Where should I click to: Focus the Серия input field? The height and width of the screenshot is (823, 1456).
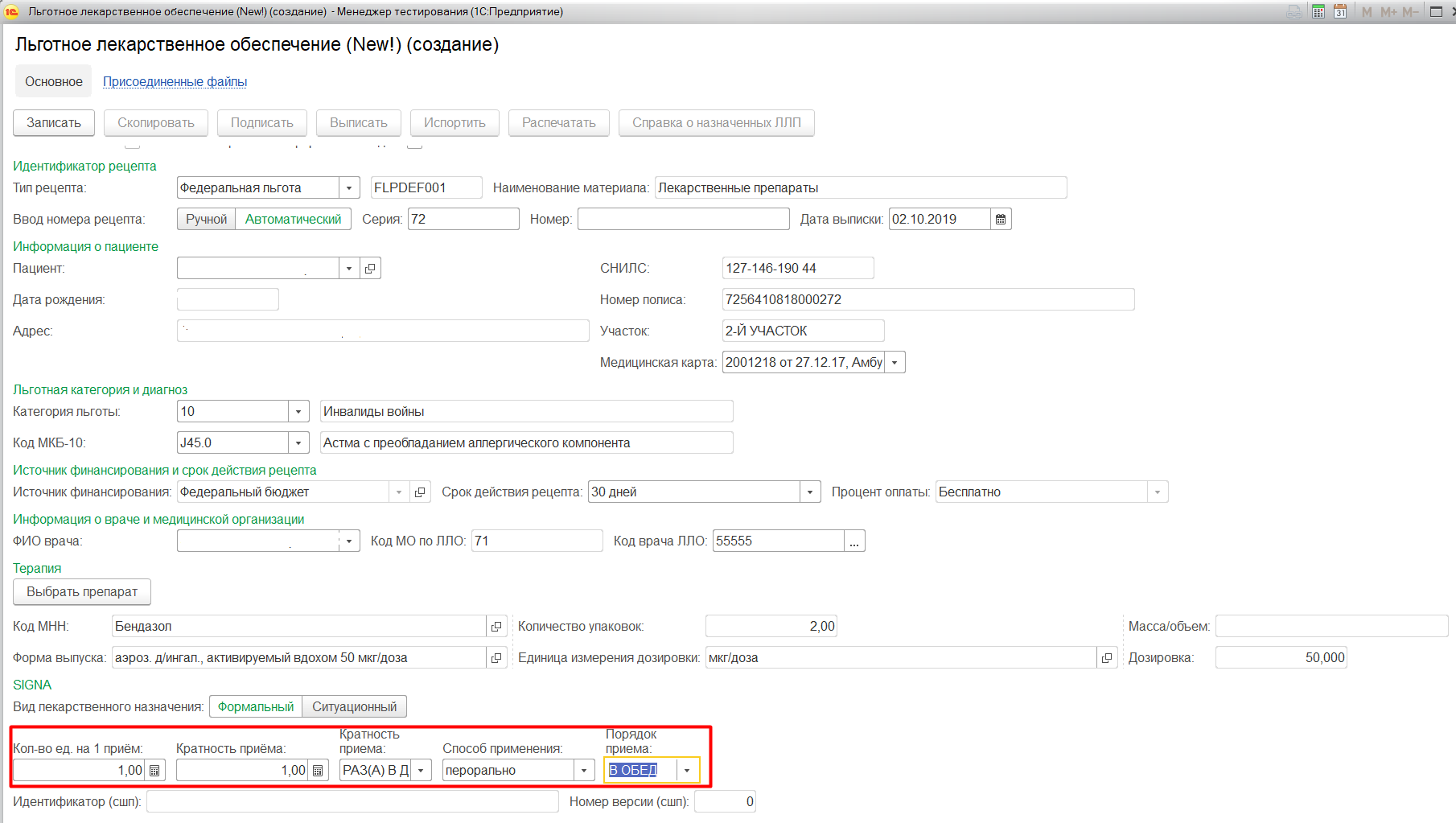[463, 219]
